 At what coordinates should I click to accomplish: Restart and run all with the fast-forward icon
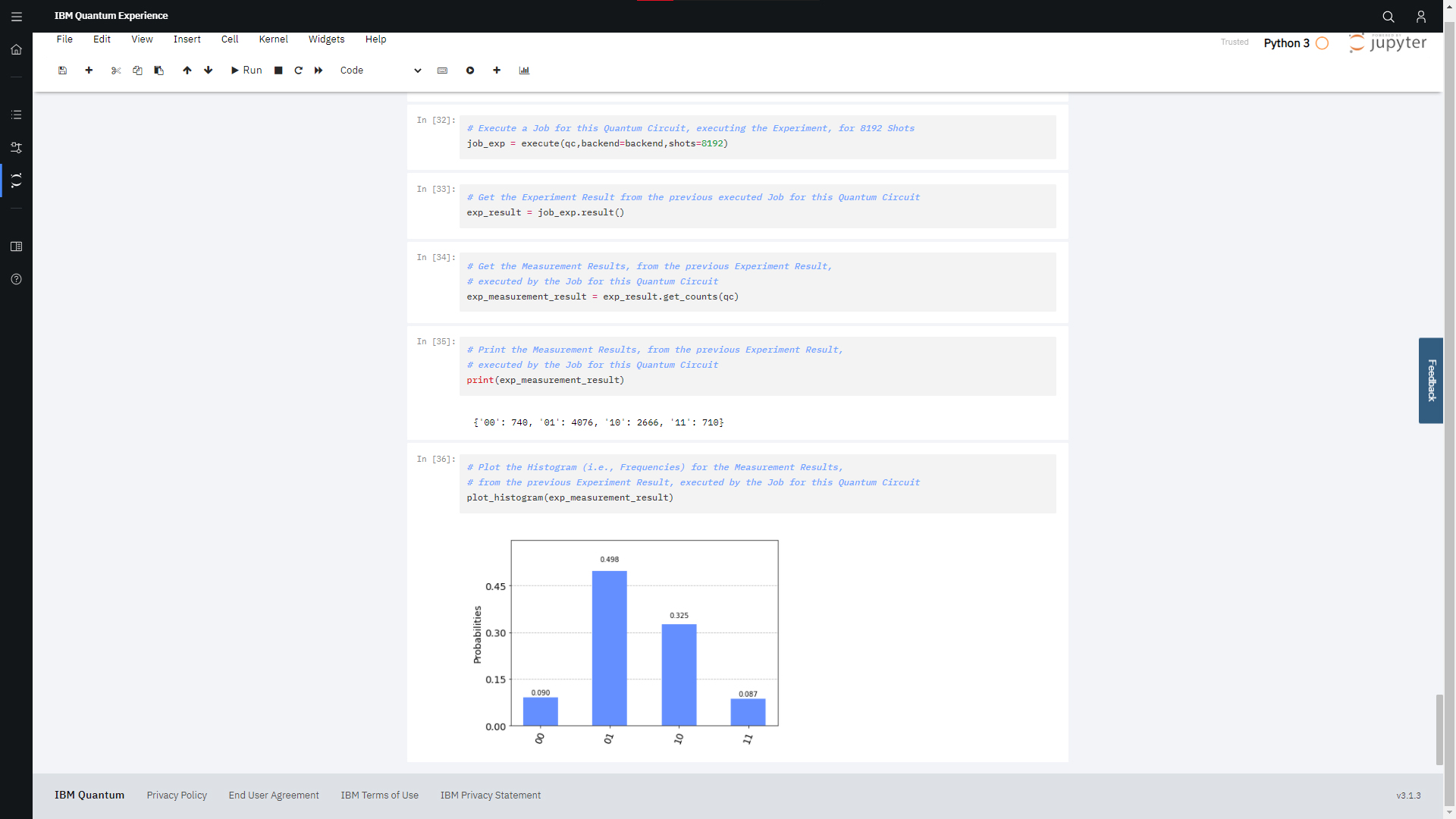pyautogui.click(x=318, y=71)
